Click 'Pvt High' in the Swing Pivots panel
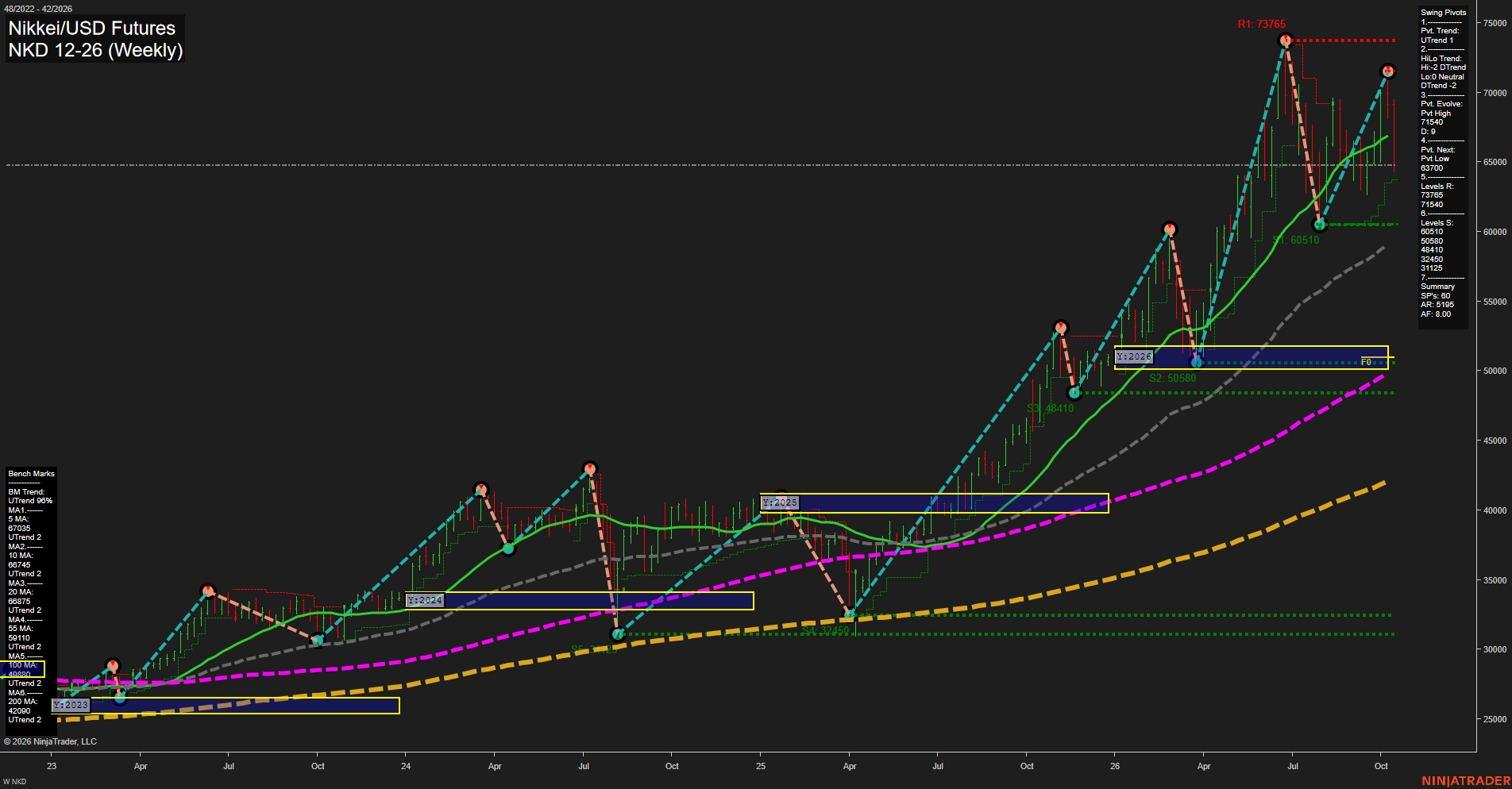1512x789 pixels. pos(1436,114)
